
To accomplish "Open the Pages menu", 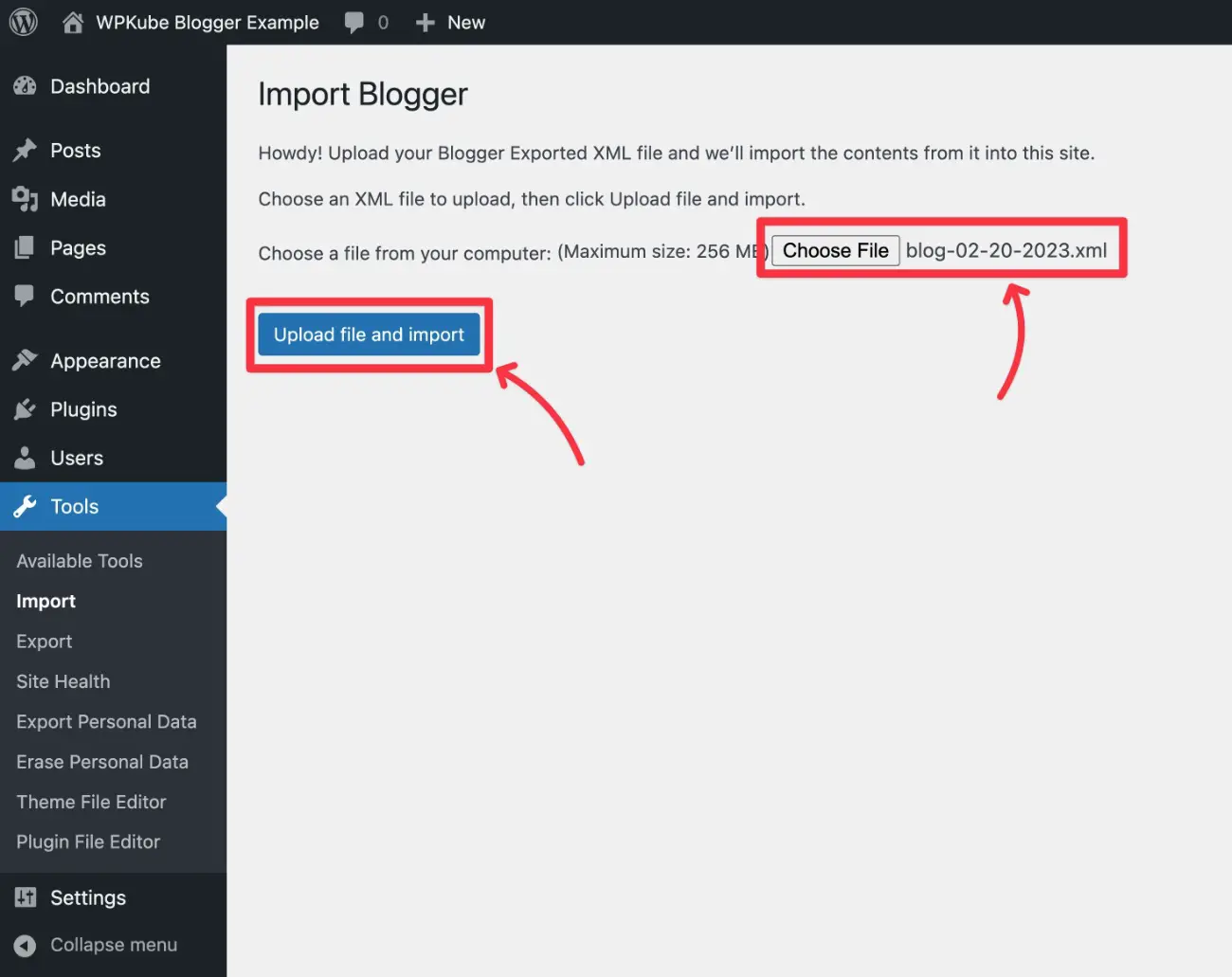I will tap(78, 248).
